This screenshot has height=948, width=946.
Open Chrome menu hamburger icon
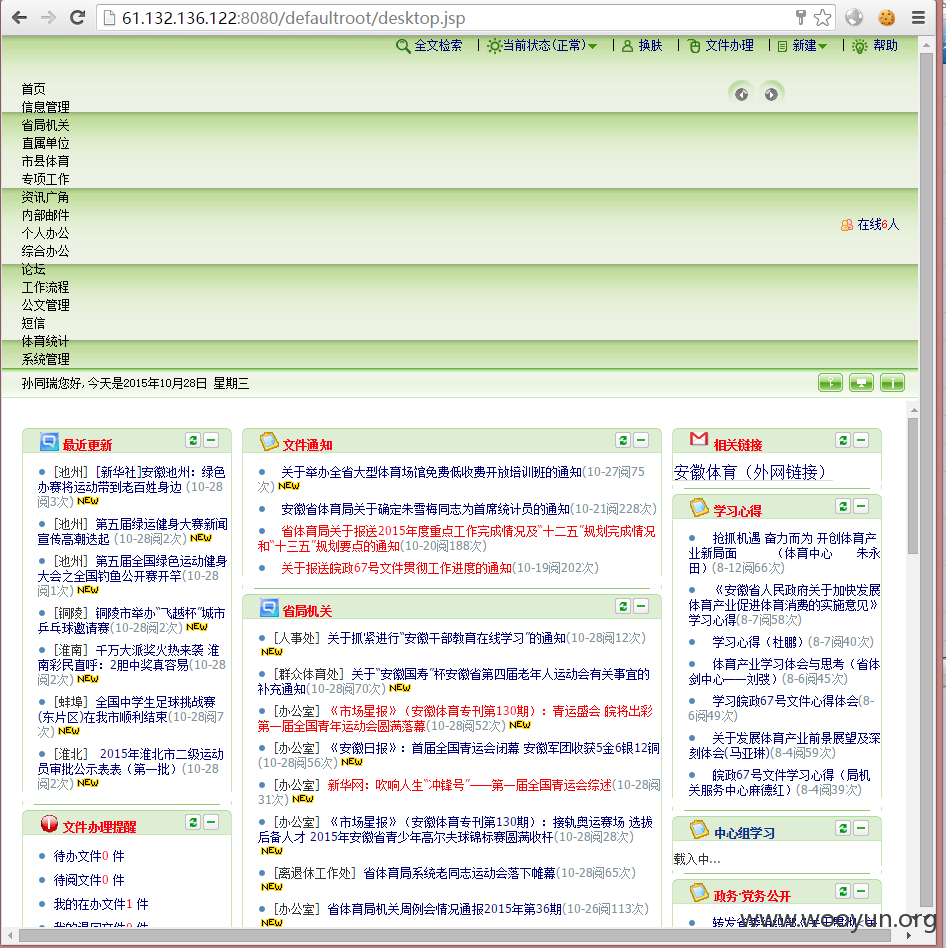[918, 18]
